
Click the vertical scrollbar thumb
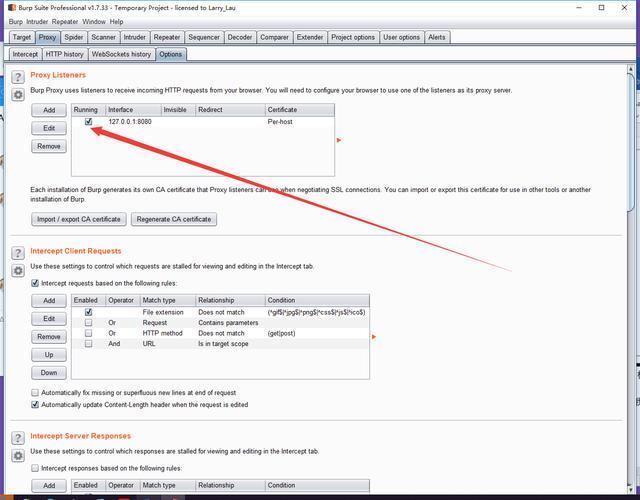coord(631,143)
